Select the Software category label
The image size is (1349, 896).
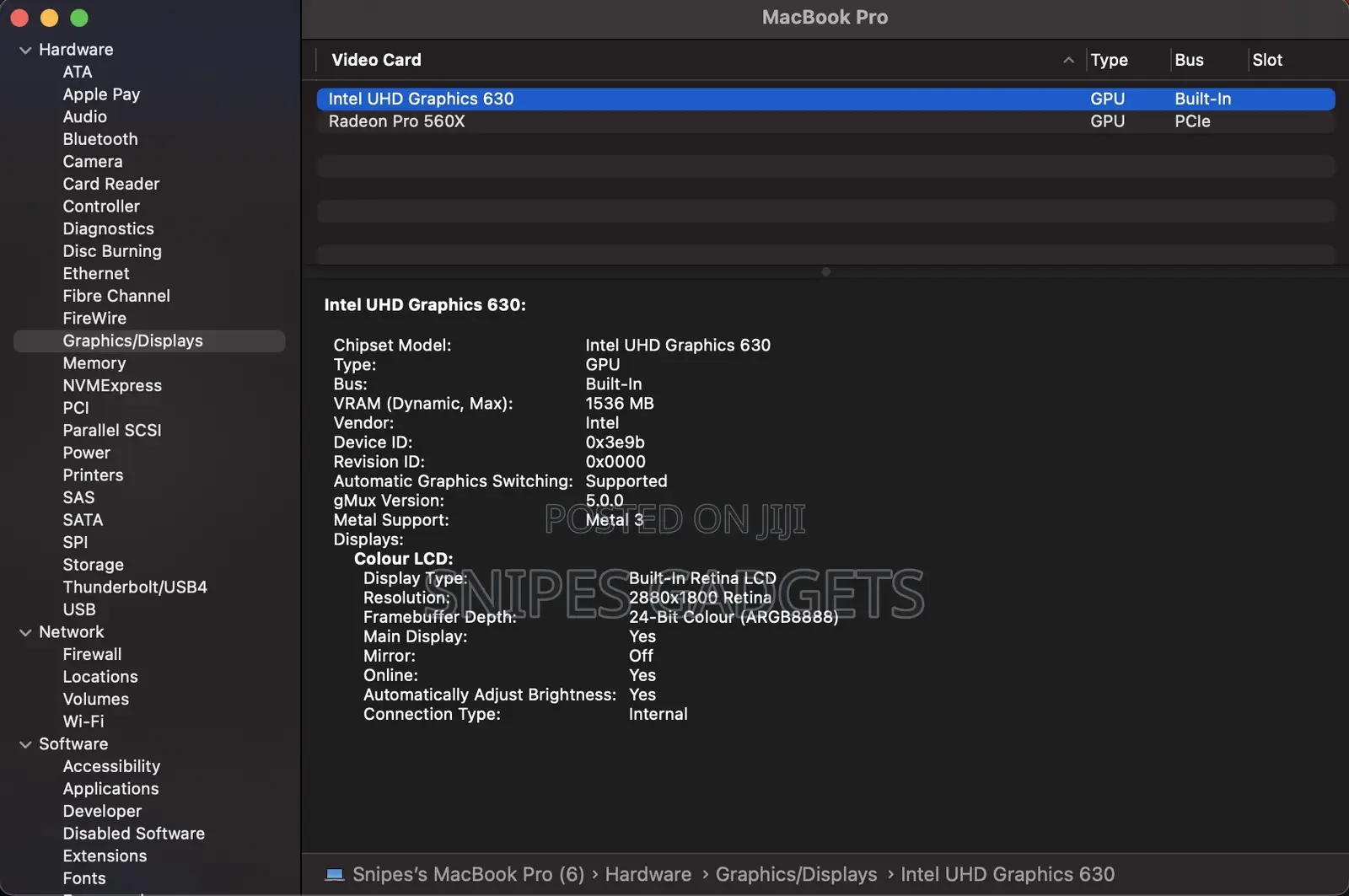pyautogui.click(x=73, y=744)
